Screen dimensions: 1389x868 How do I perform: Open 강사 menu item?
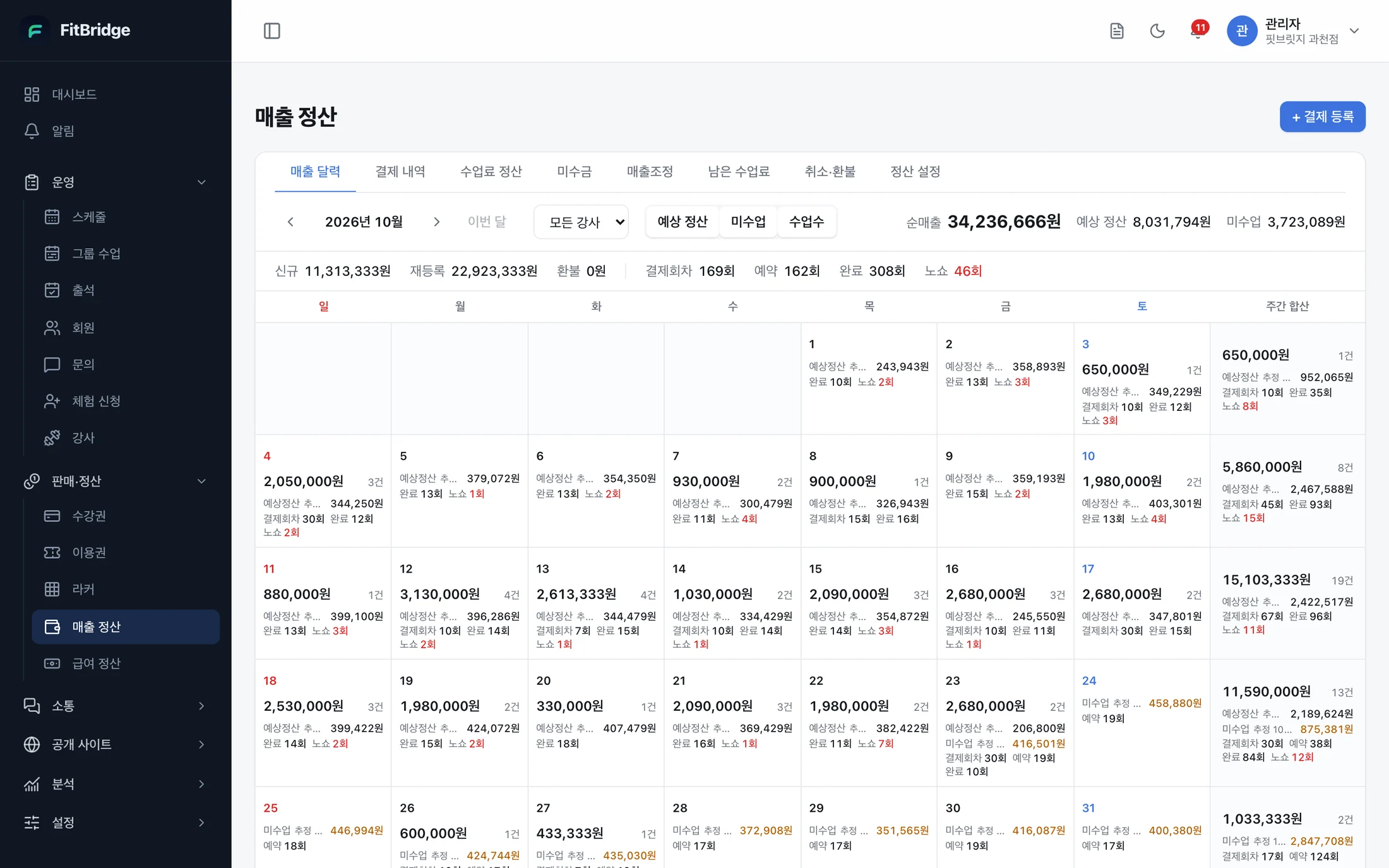(x=126, y=437)
